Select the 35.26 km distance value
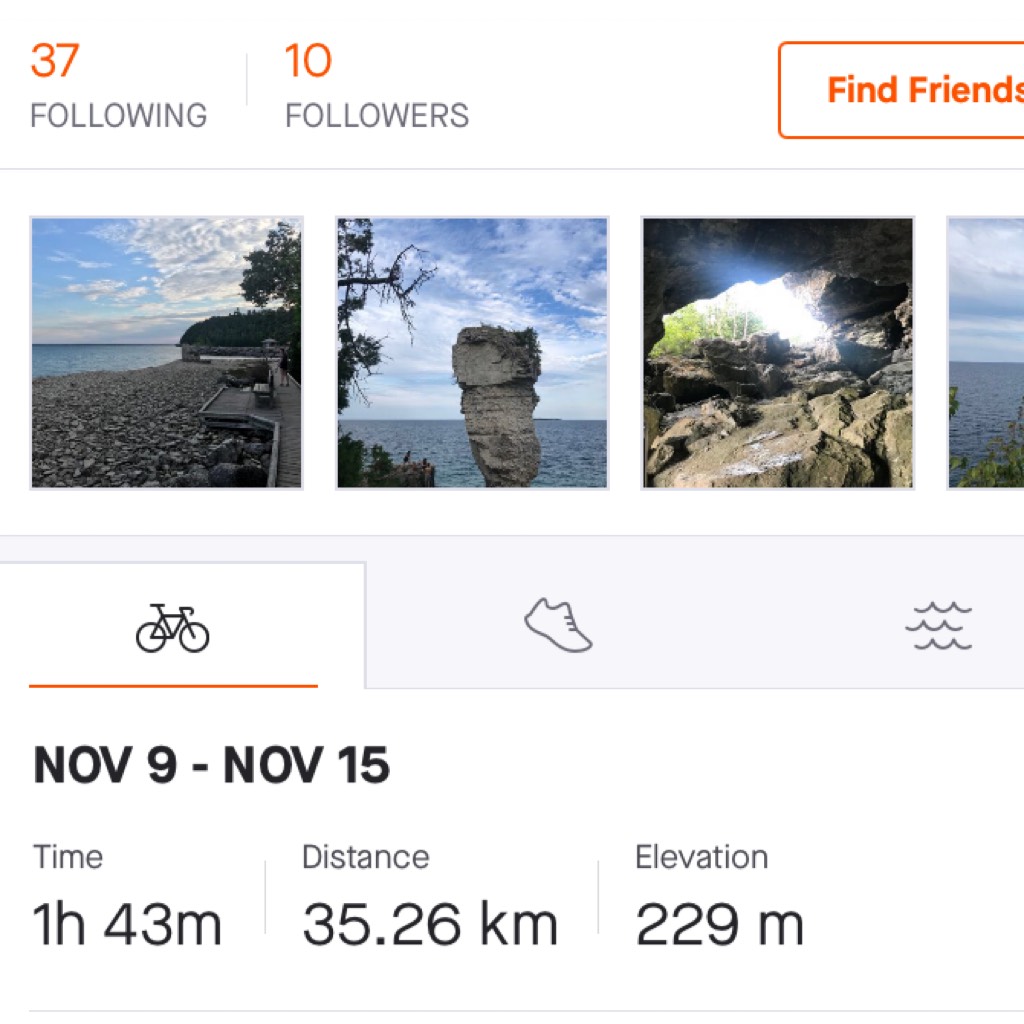The image size is (1024, 1024). [x=430, y=924]
